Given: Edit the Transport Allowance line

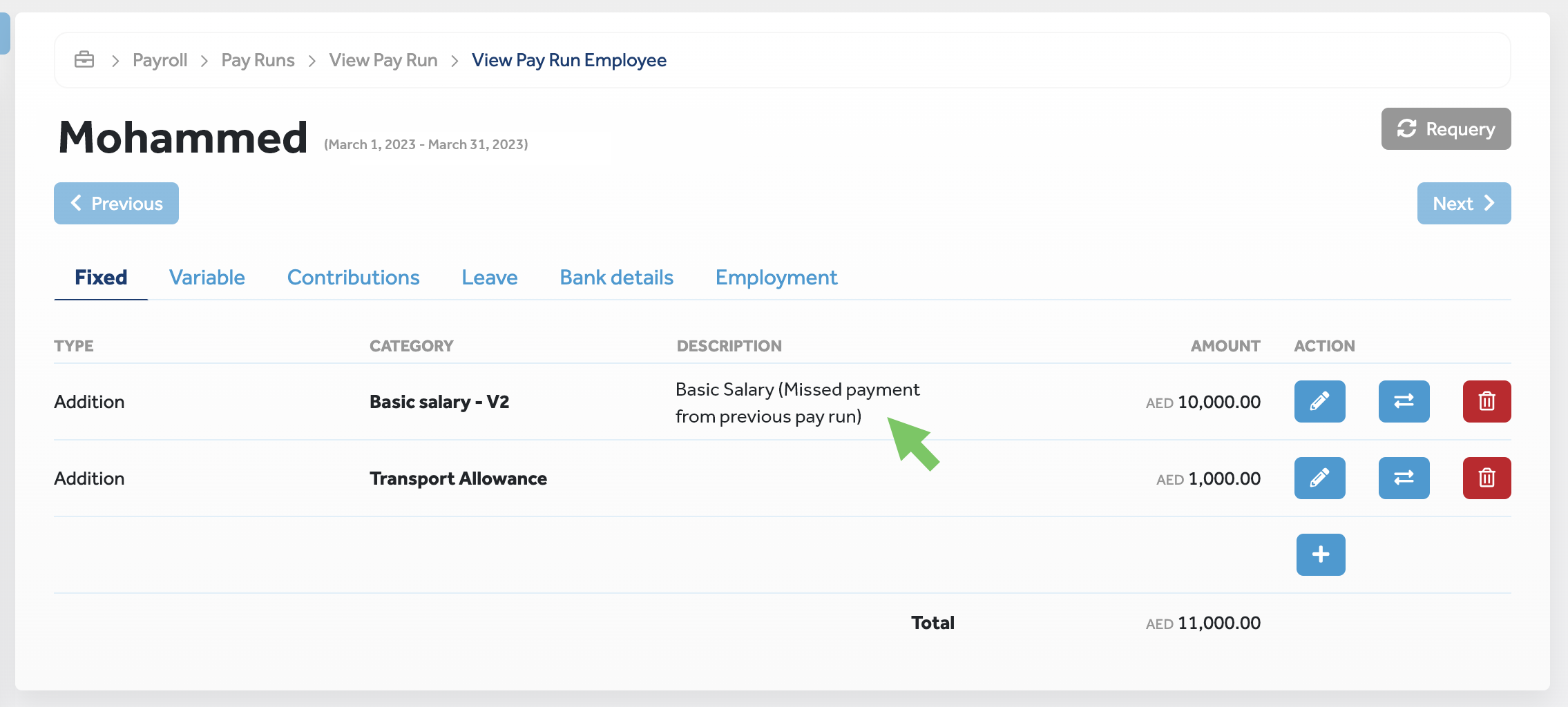Looking at the screenshot, I should [1319, 478].
